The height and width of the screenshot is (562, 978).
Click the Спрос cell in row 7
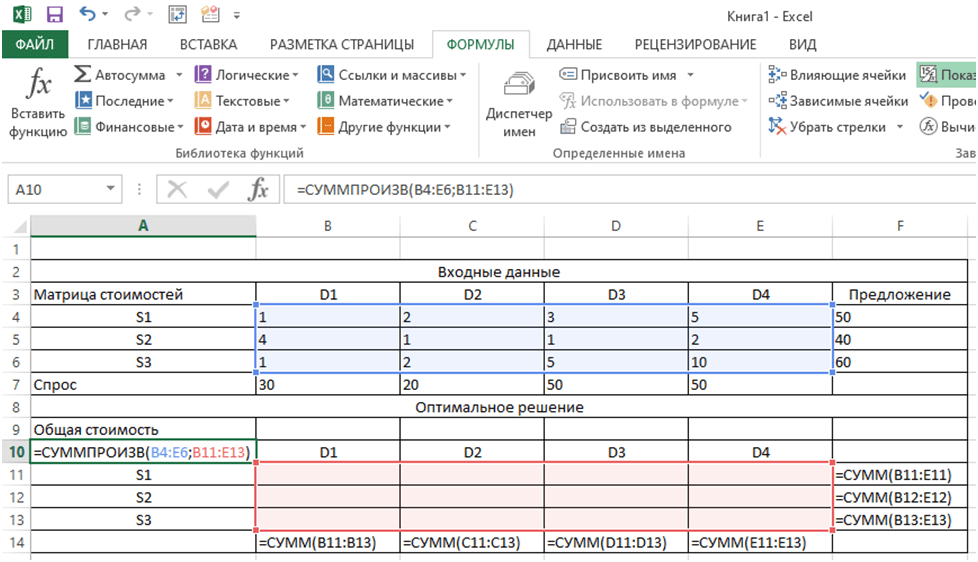pyautogui.click(x=143, y=385)
